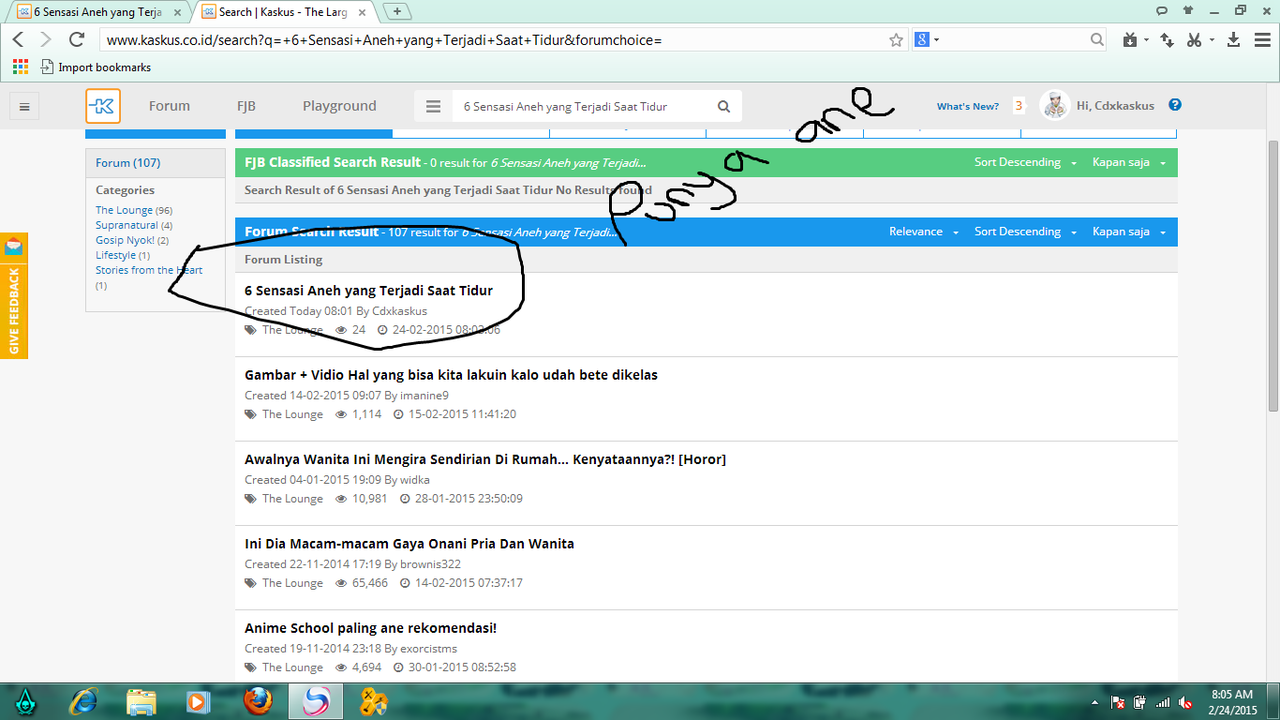Viewport: 1280px width, 720px height.
Task: Click the Kaskus search magnifier icon
Action: coord(723,106)
